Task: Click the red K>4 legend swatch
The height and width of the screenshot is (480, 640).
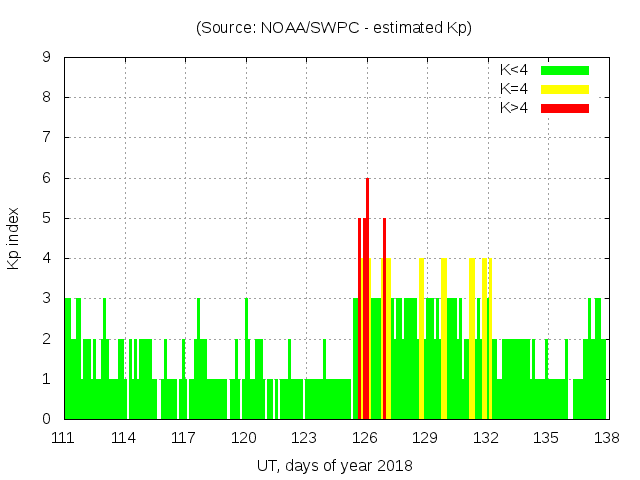Action: click(x=565, y=107)
